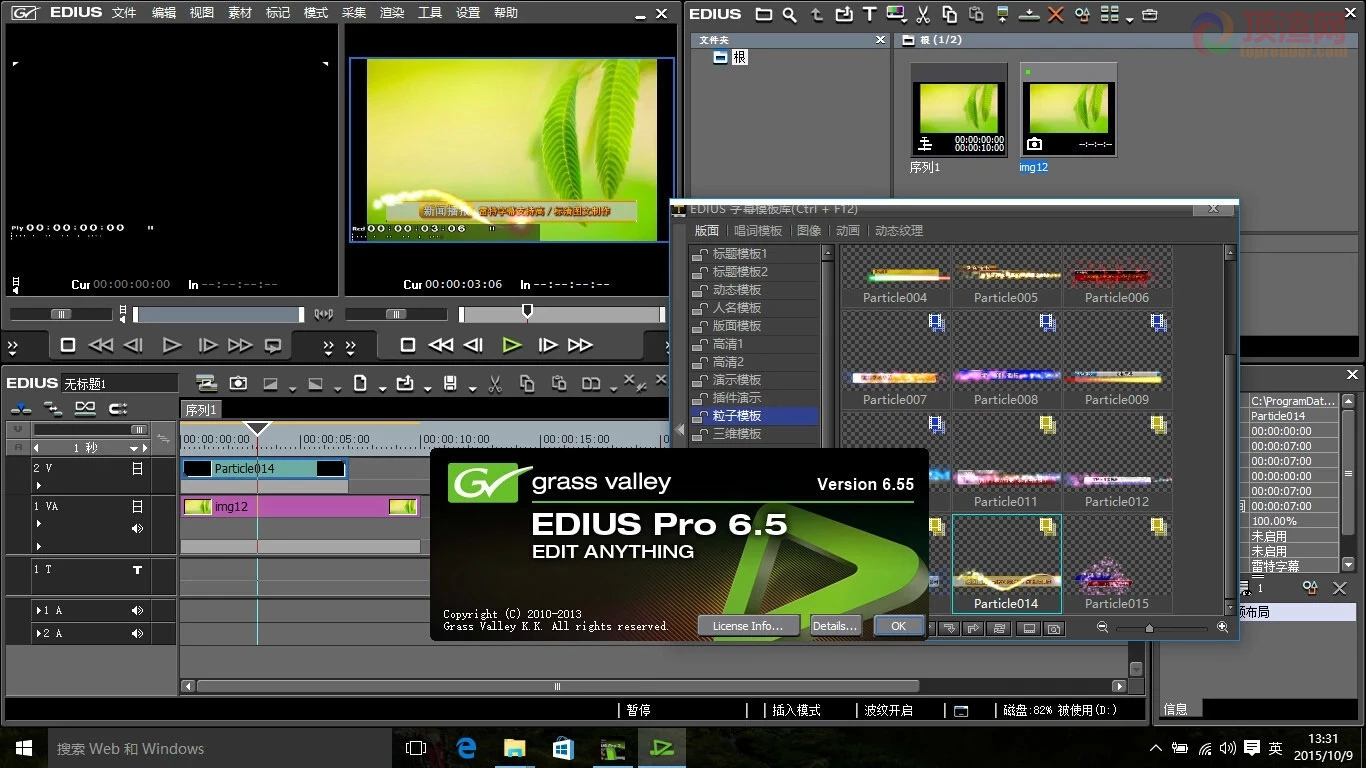Click the search magnifier in bin toolbar
Screen dimensions: 1366x768
pos(790,14)
